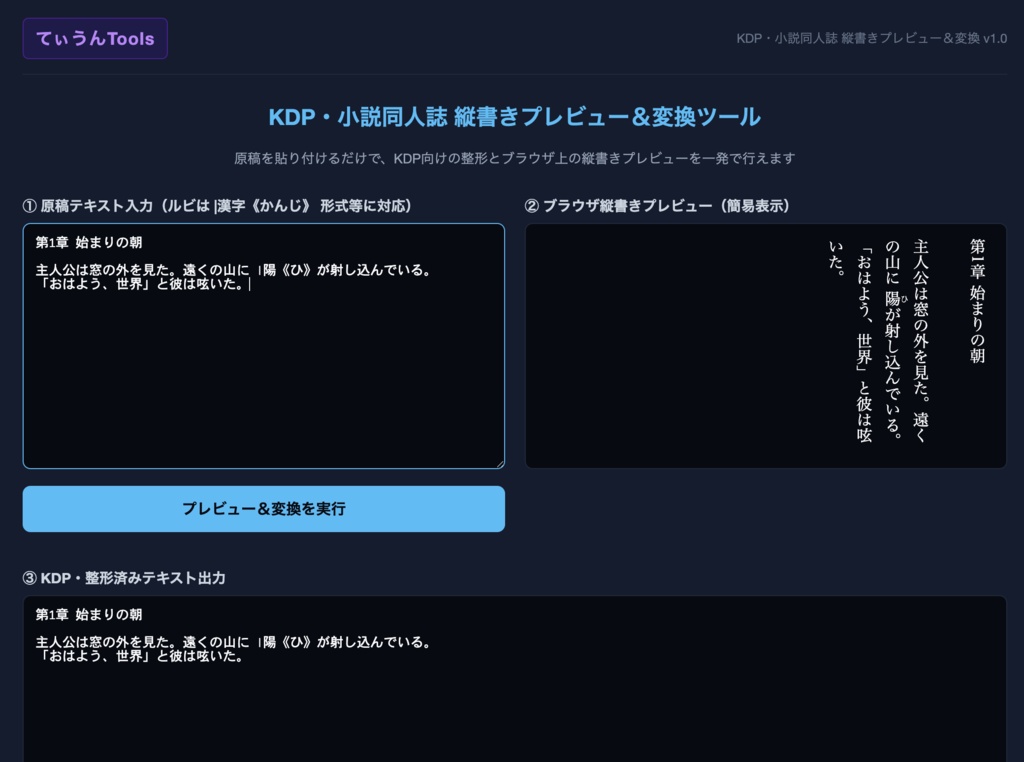Grab the resize handle of input textarea
This screenshot has height=762, width=1024.
pos(500,464)
